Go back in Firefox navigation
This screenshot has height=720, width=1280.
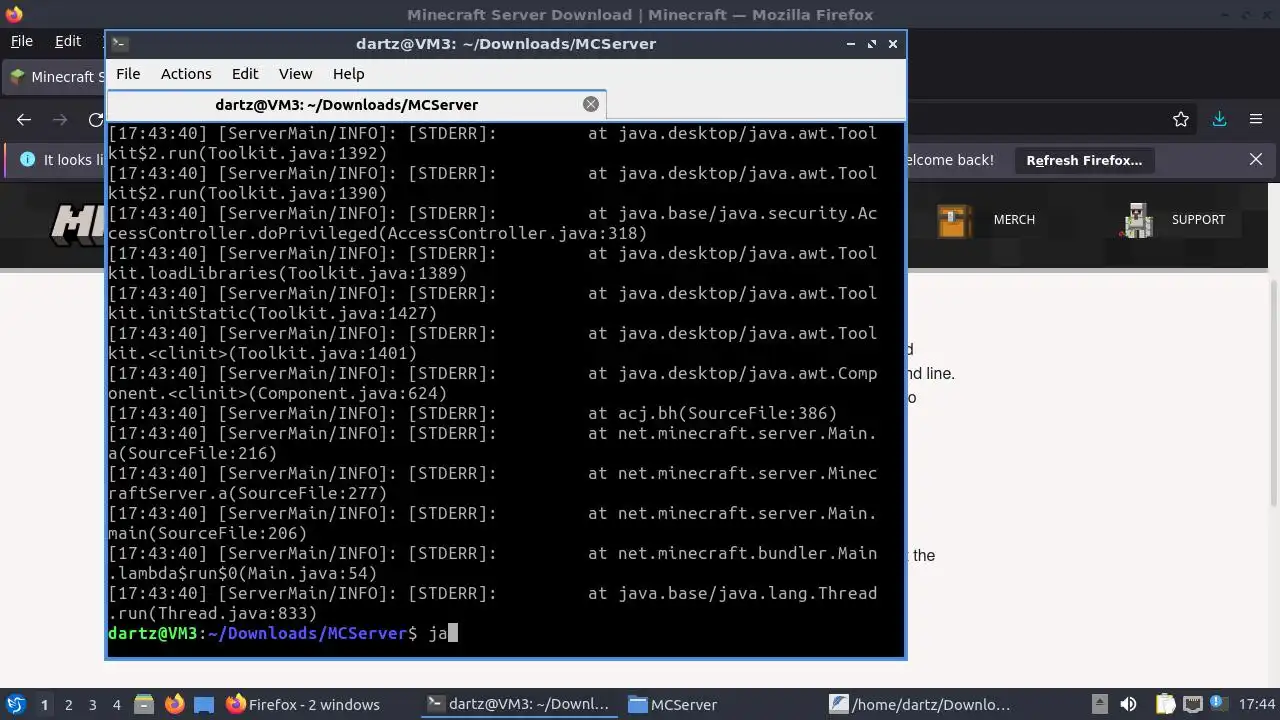24,120
